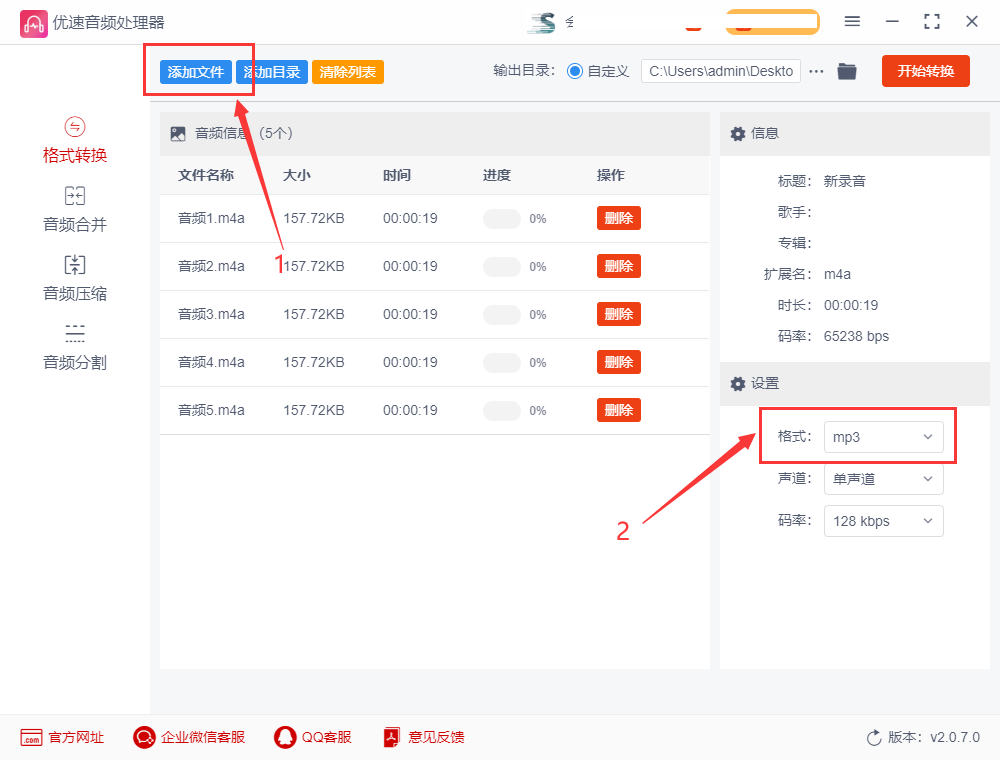
Task: Start conversion with 开始转换 button
Action: [x=925, y=71]
